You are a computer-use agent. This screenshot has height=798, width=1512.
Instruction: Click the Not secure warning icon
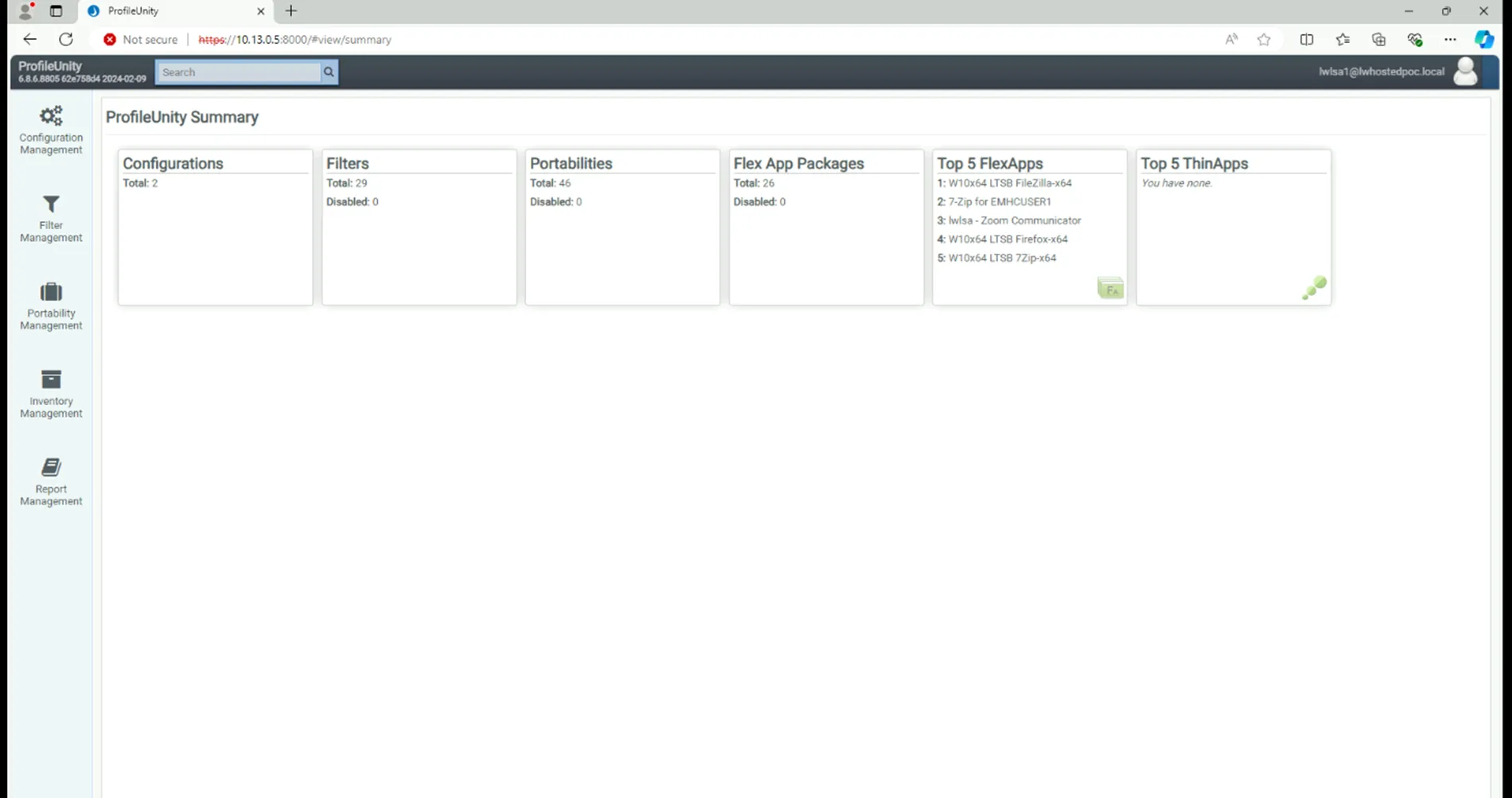110,39
